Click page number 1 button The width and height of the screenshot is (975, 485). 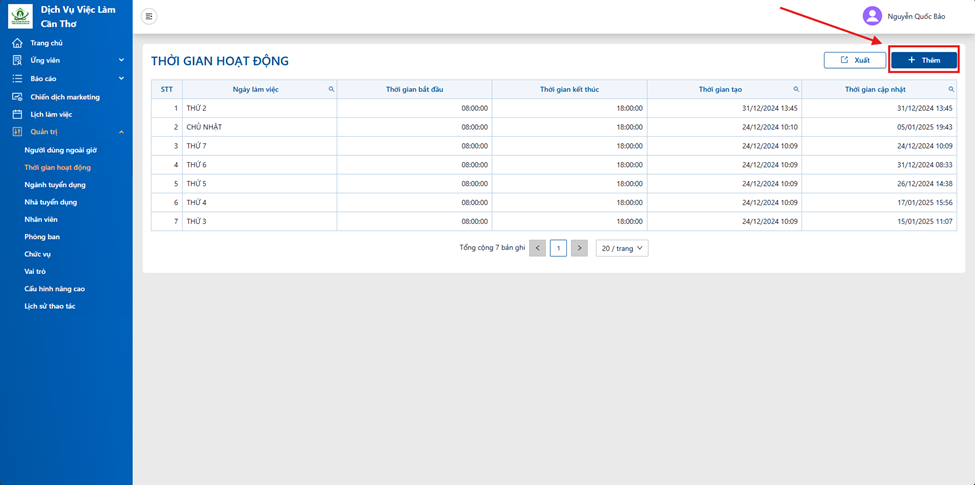point(558,249)
